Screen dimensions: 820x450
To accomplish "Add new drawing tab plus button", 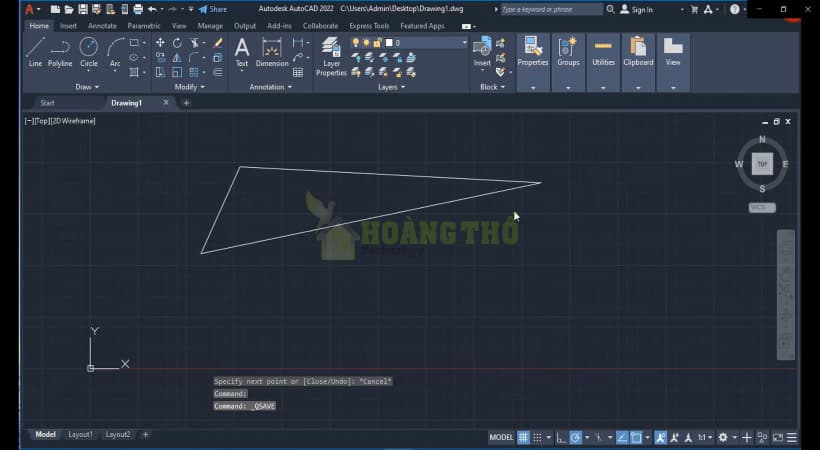I will [186, 103].
